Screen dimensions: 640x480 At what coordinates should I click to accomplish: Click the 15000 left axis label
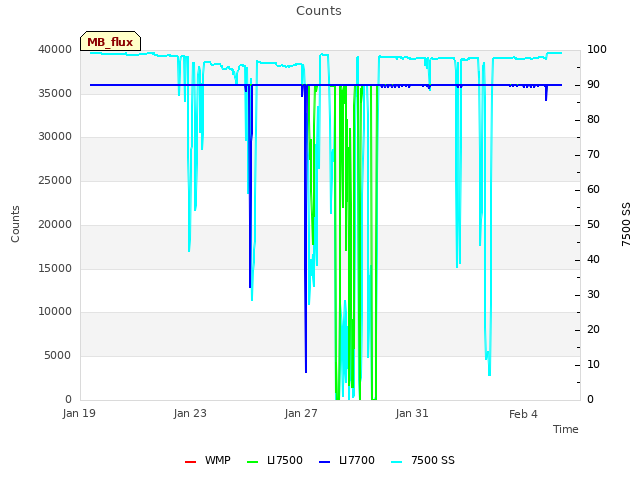55,268
